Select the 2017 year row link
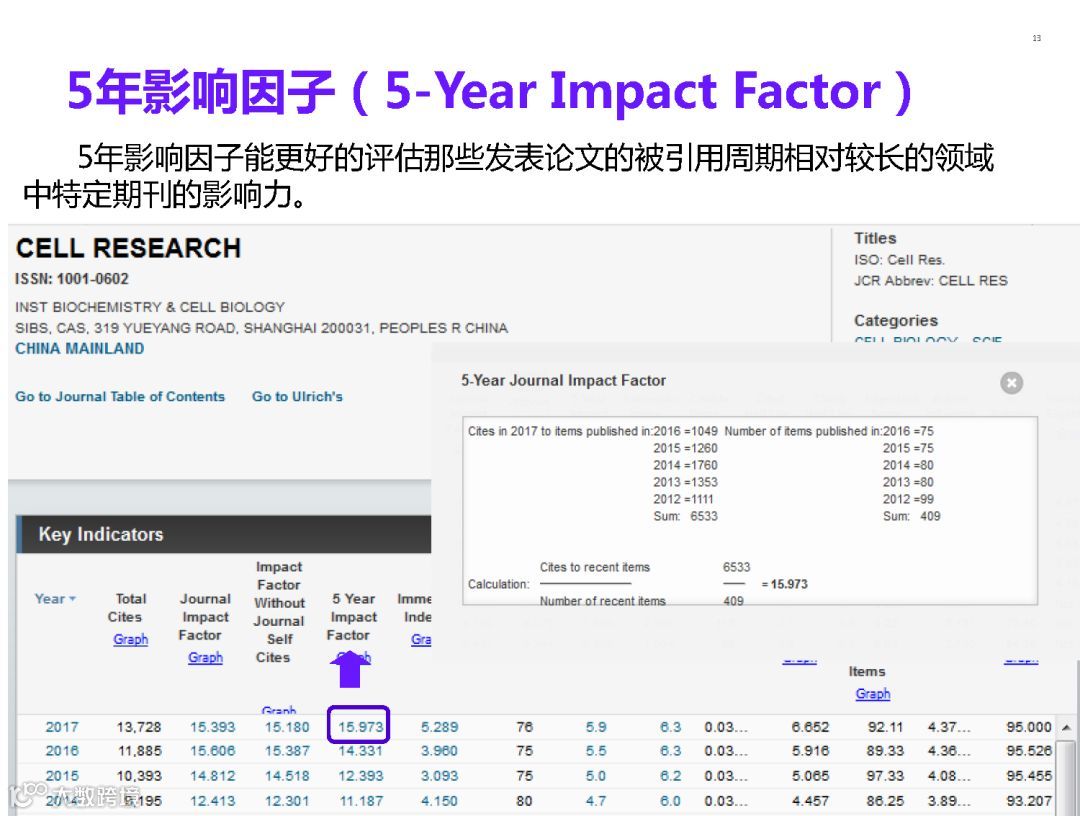This screenshot has height=816, width=1080. (x=62, y=727)
